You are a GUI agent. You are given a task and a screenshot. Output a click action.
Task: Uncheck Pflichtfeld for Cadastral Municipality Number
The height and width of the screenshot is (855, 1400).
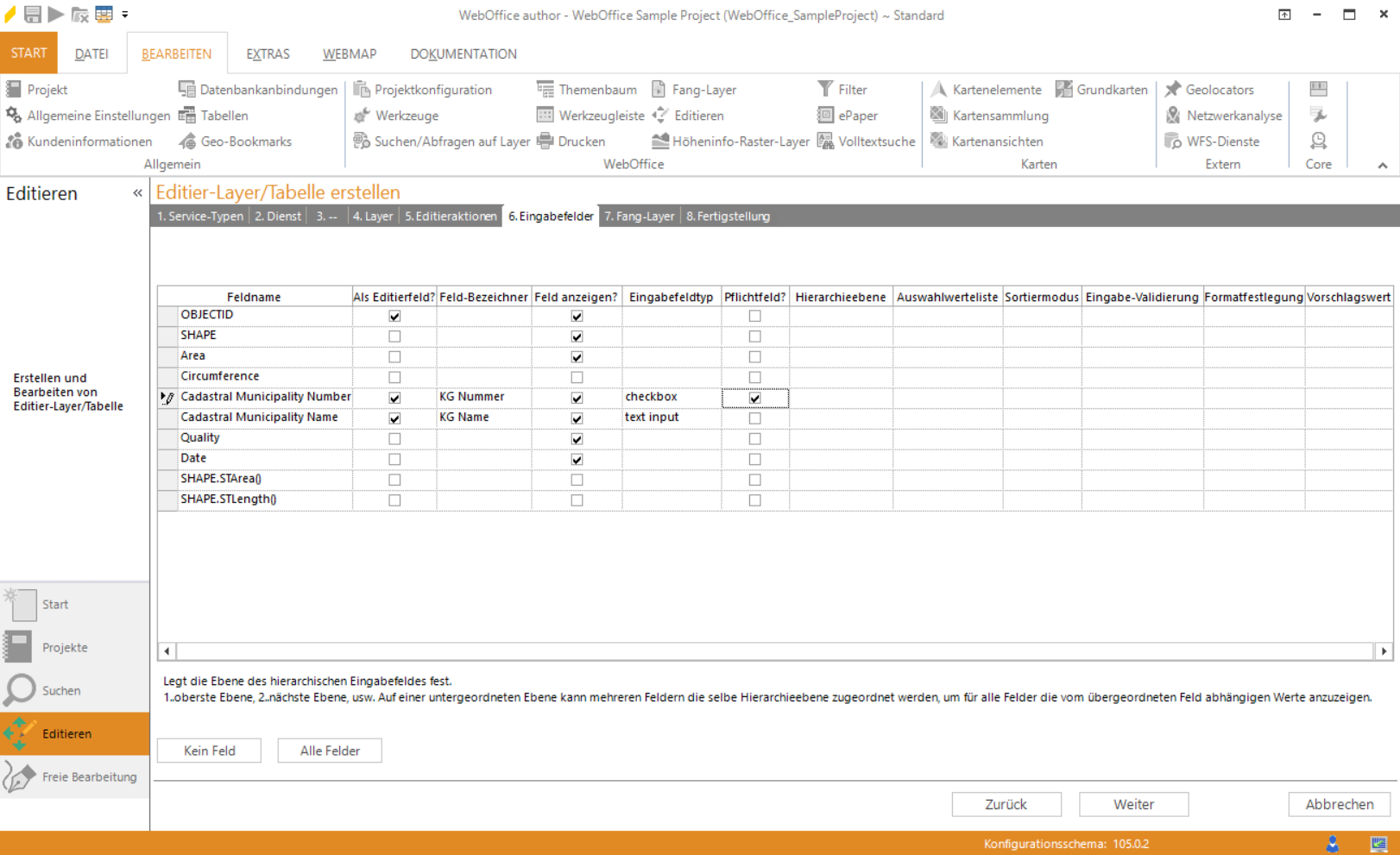coord(754,398)
